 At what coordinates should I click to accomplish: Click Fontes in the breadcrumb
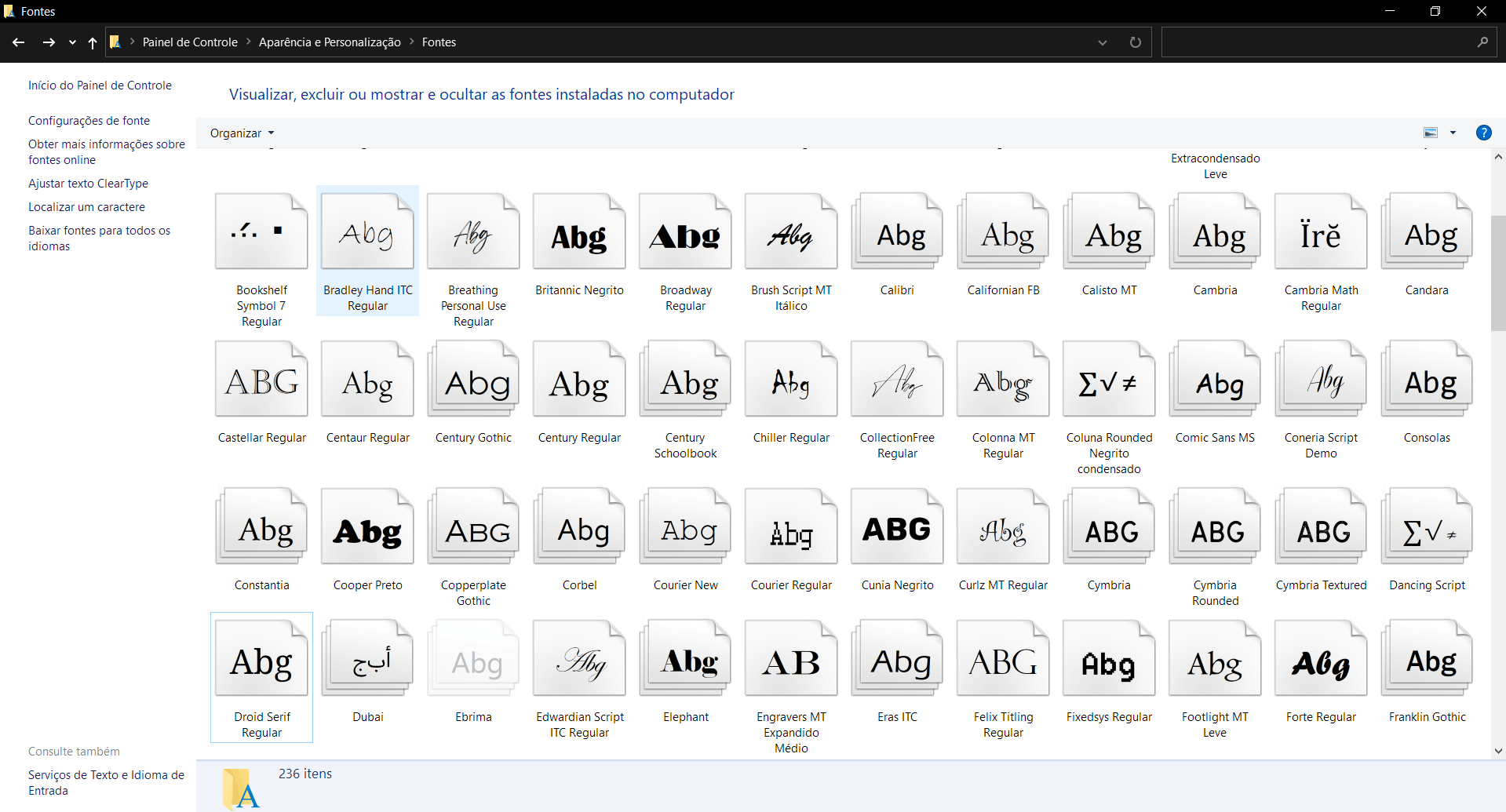pos(439,42)
